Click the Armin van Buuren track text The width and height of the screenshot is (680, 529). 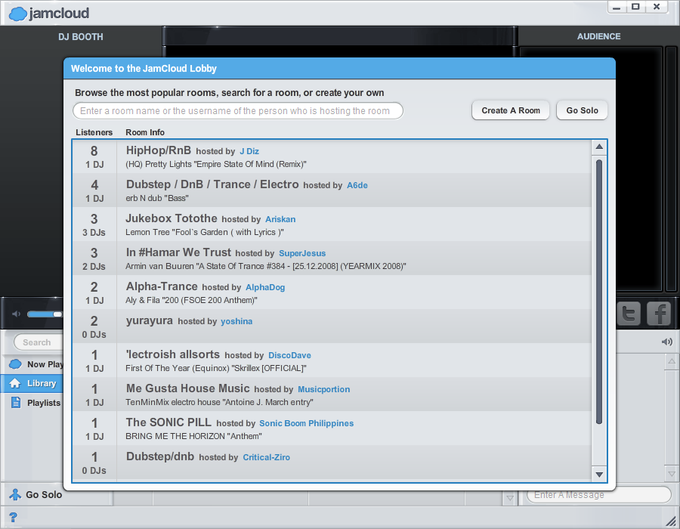[266, 266]
